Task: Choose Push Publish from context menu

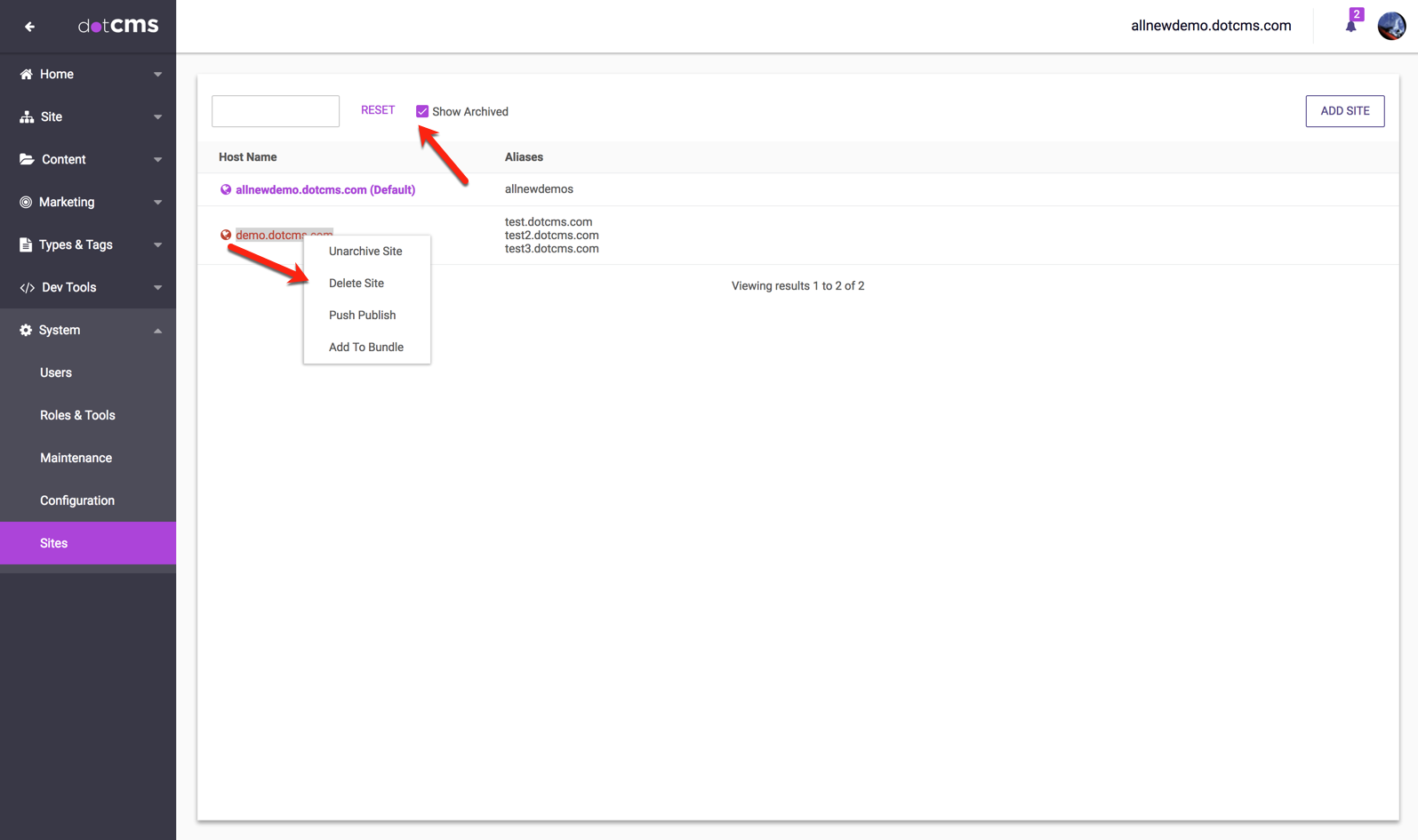Action: point(362,316)
